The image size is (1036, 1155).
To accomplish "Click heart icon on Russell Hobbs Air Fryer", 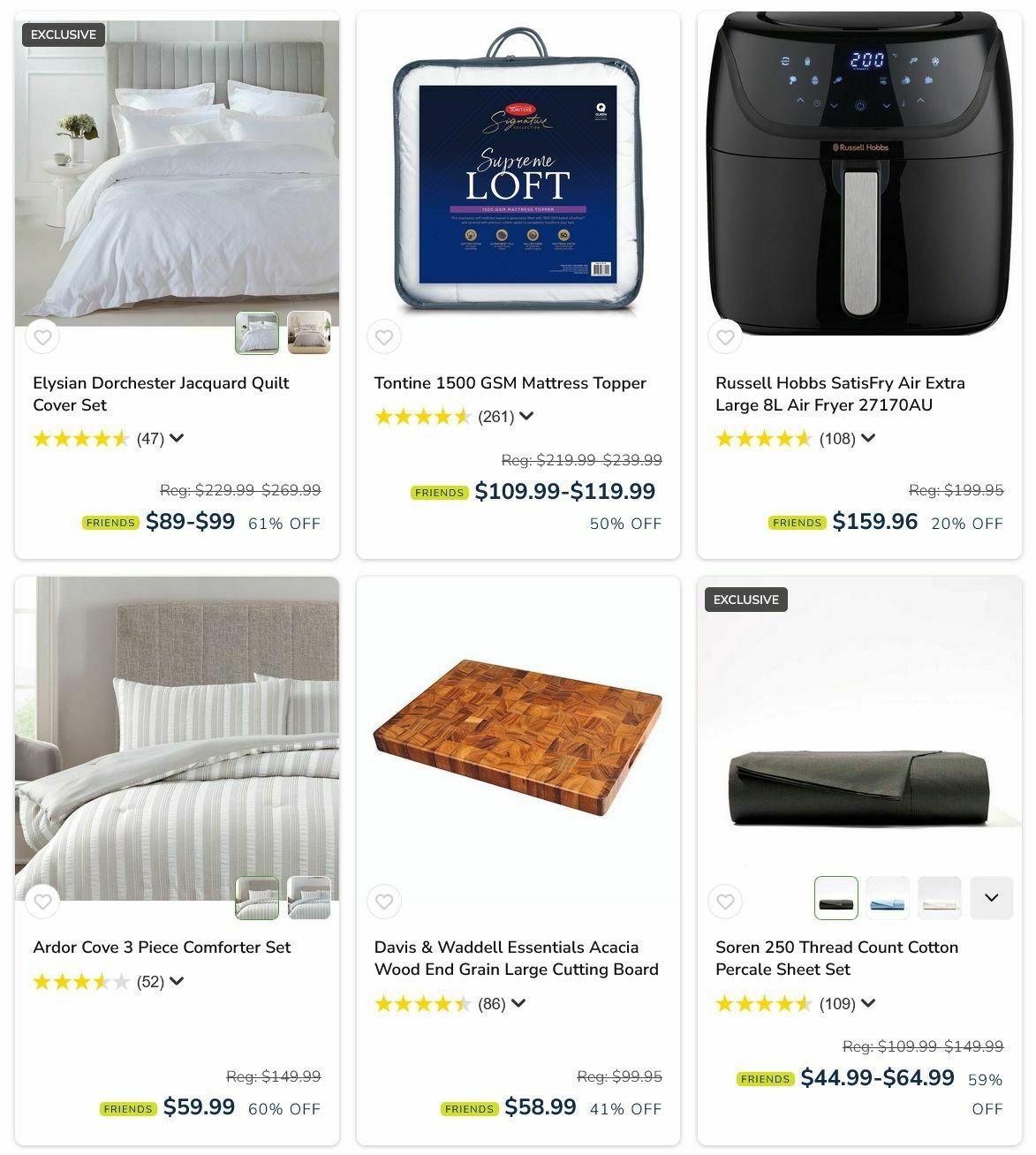I will [725, 336].
